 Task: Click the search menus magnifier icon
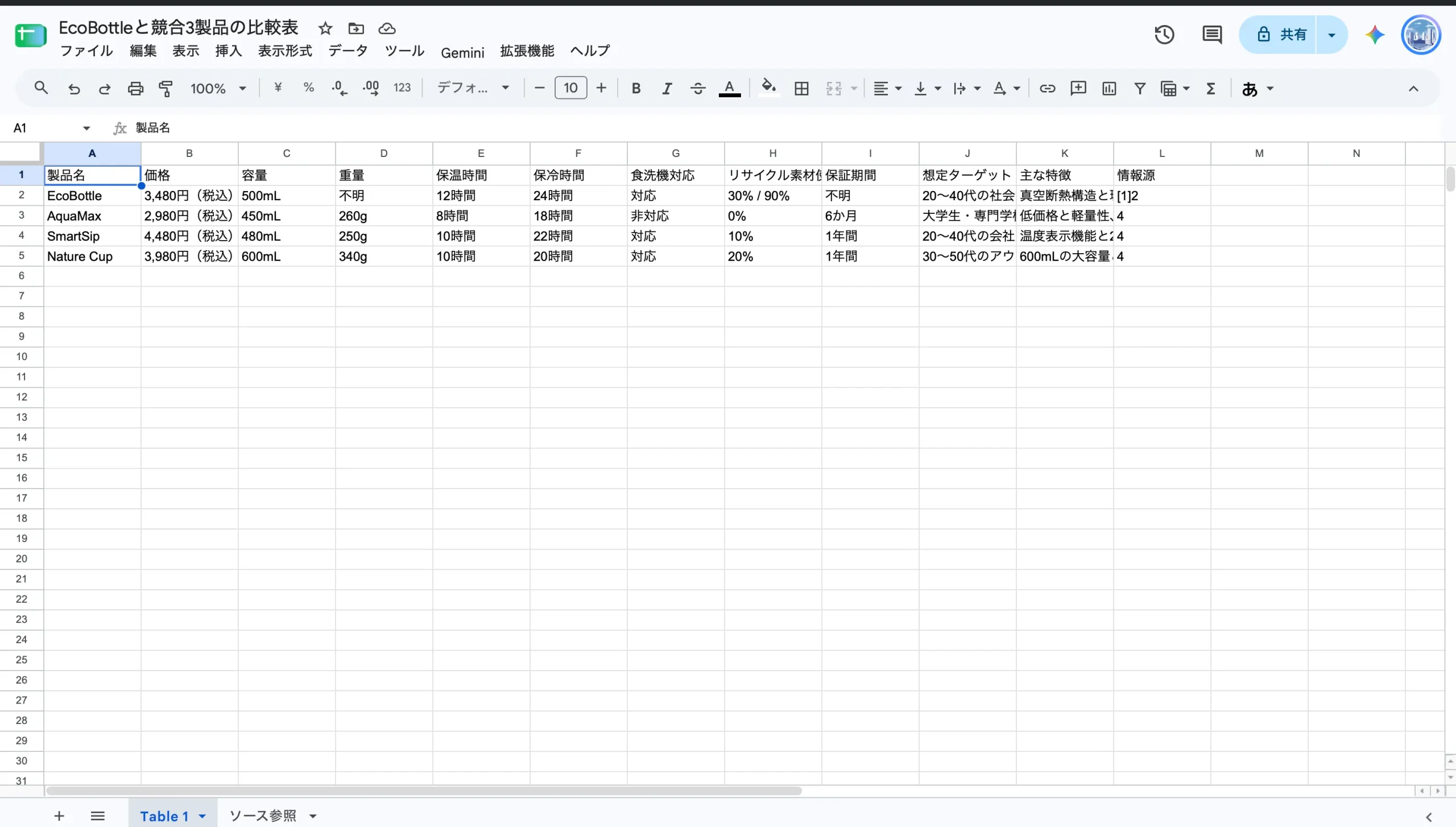tap(41, 88)
